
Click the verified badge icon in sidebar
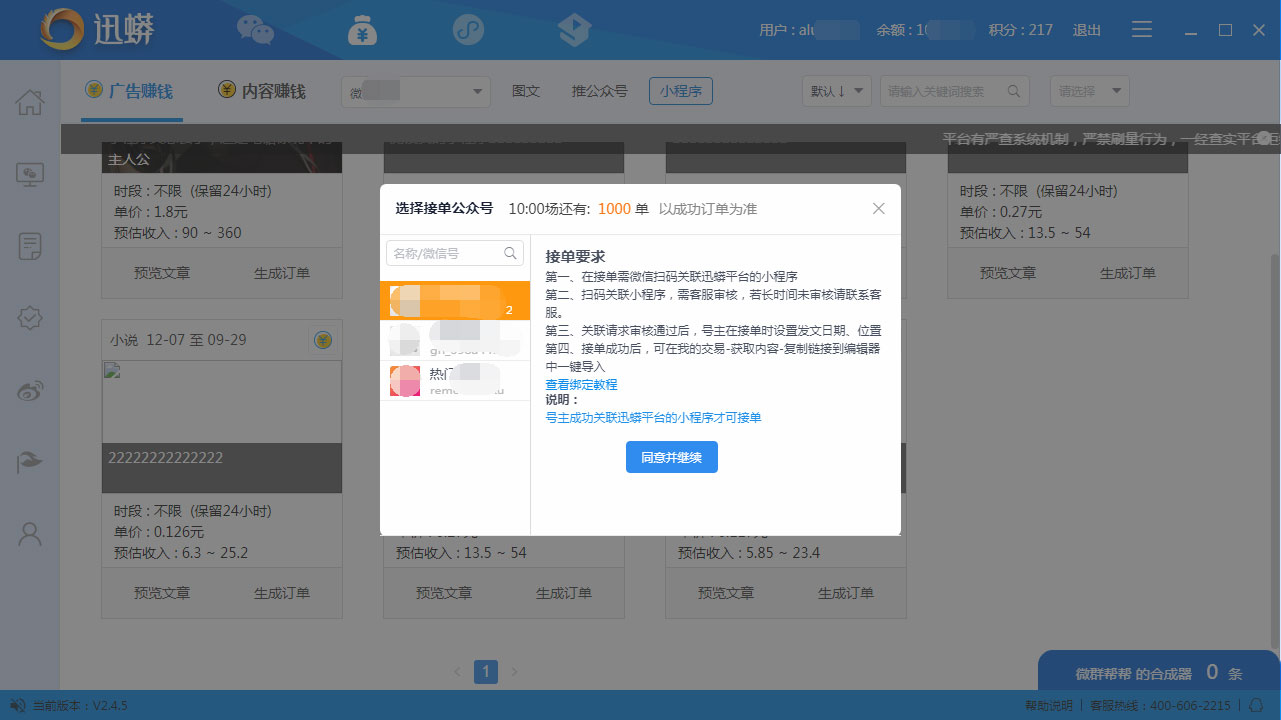point(30,318)
